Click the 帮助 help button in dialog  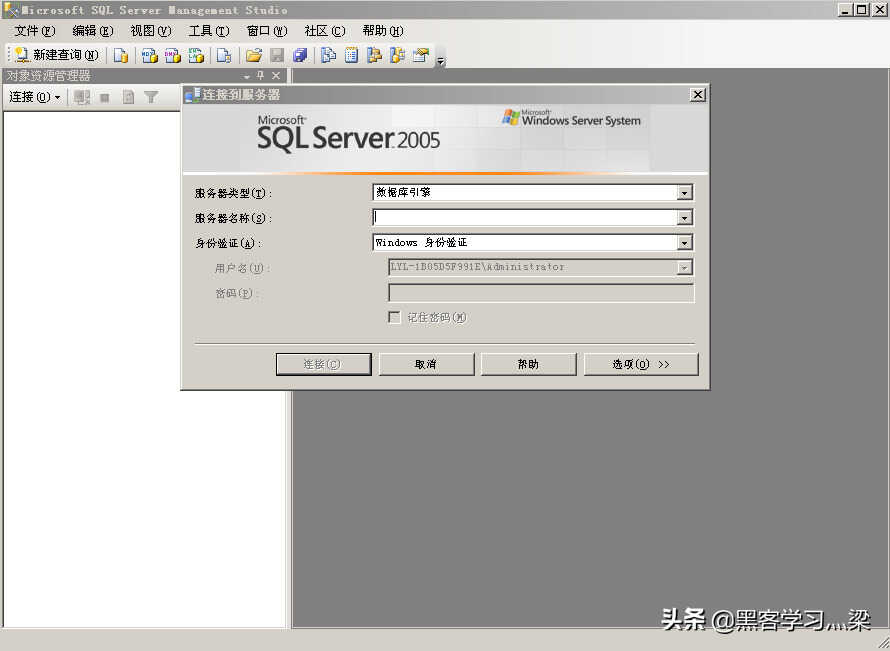point(528,364)
